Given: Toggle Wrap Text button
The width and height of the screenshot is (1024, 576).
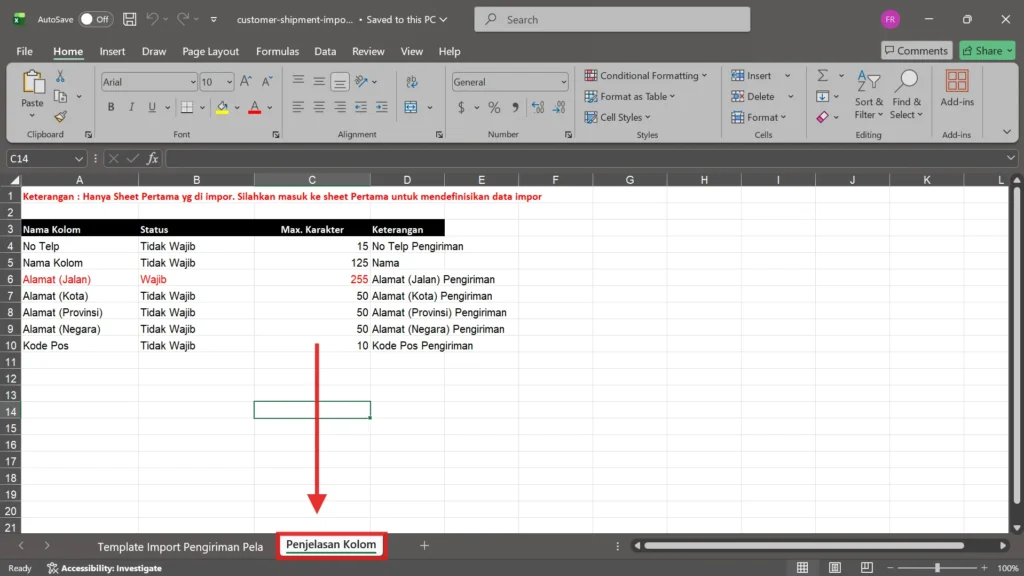Looking at the screenshot, I should coord(411,82).
